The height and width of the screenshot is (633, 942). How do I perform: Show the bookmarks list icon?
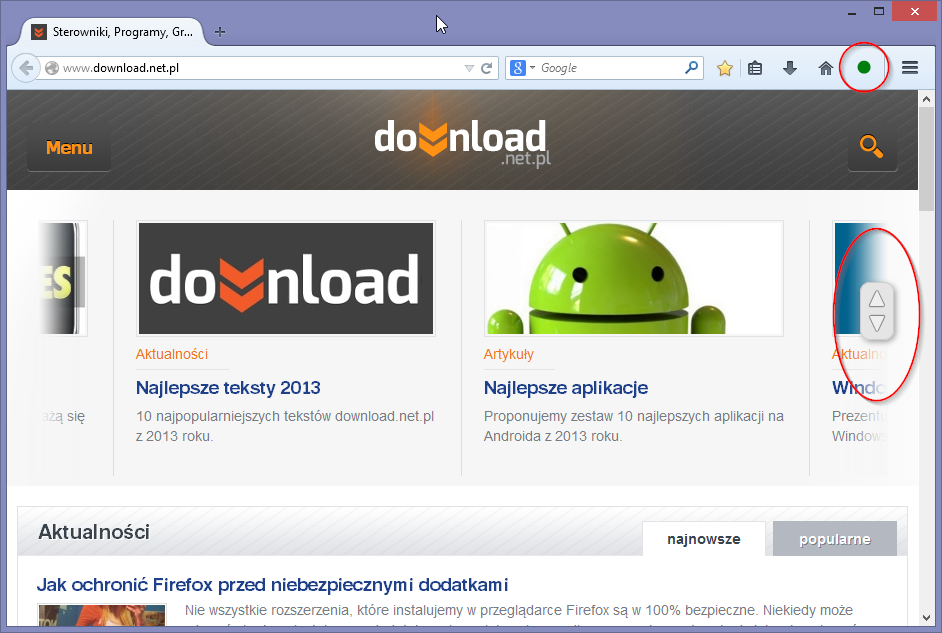pos(755,68)
